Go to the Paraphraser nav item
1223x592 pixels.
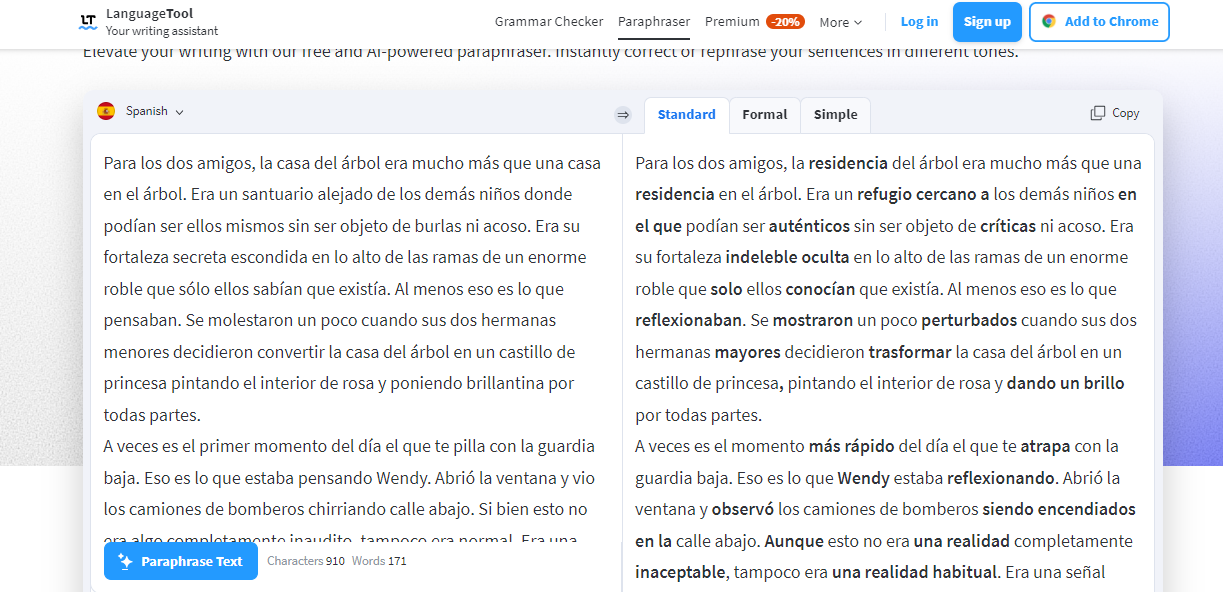(654, 21)
